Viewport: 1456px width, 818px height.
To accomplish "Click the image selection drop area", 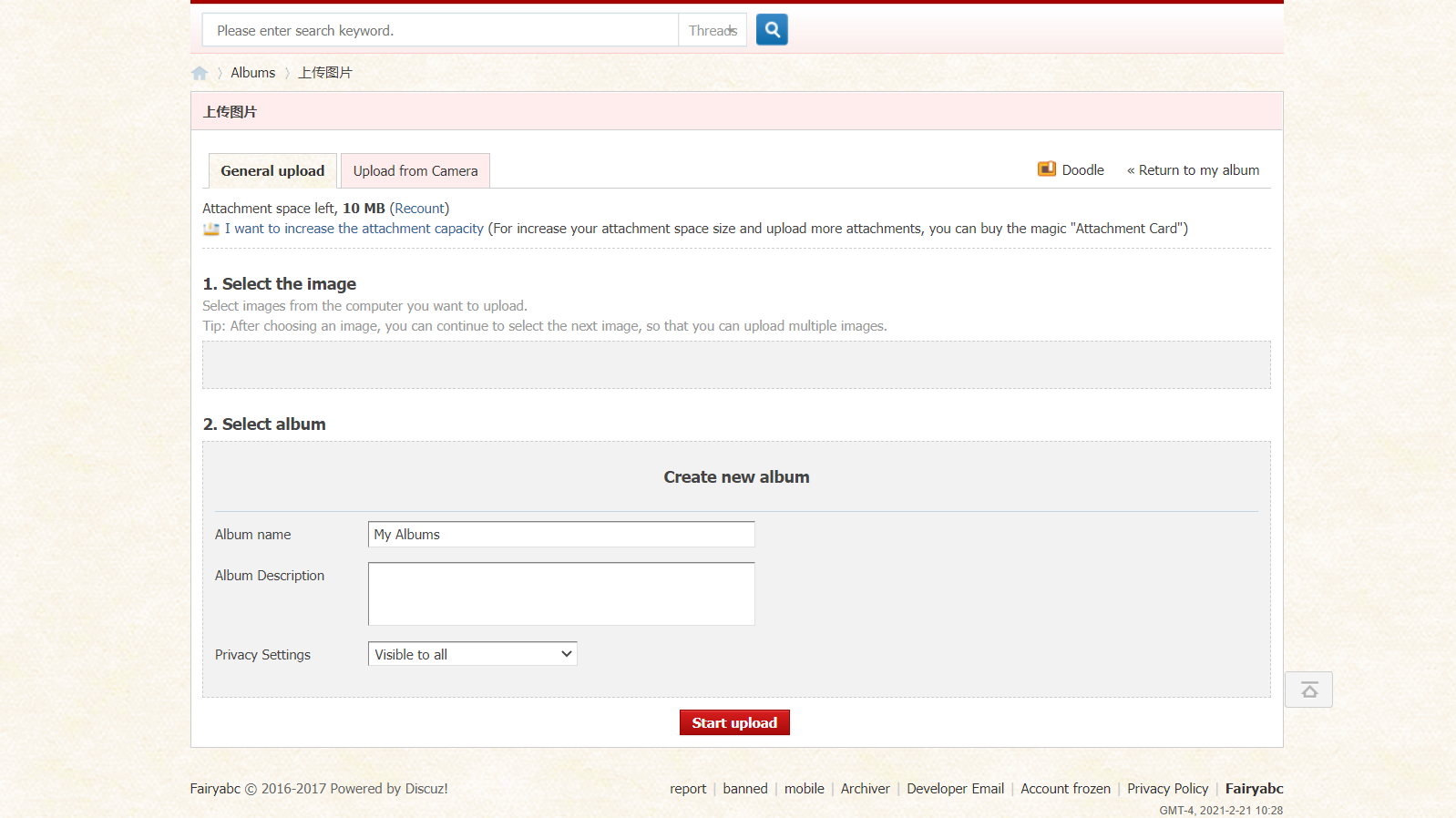I will pos(736,365).
